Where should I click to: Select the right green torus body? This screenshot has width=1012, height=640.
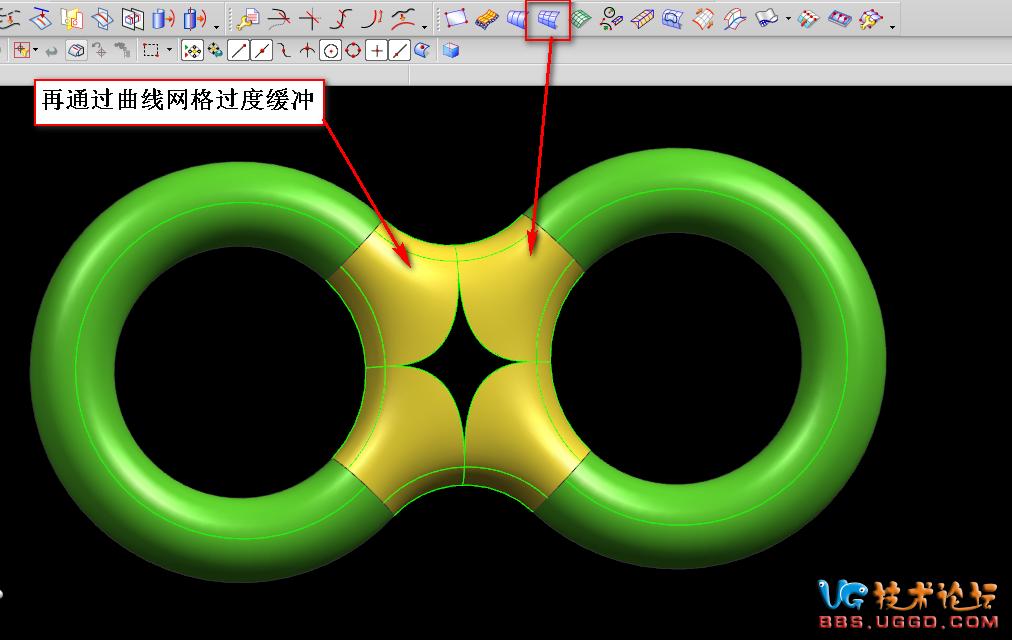tap(843, 358)
